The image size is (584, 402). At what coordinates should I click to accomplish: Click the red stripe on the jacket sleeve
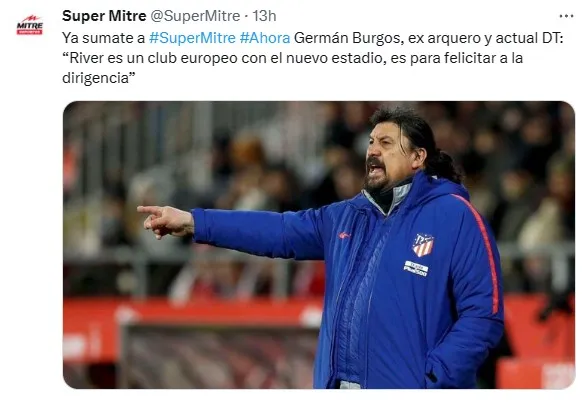[x=482, y=253]
